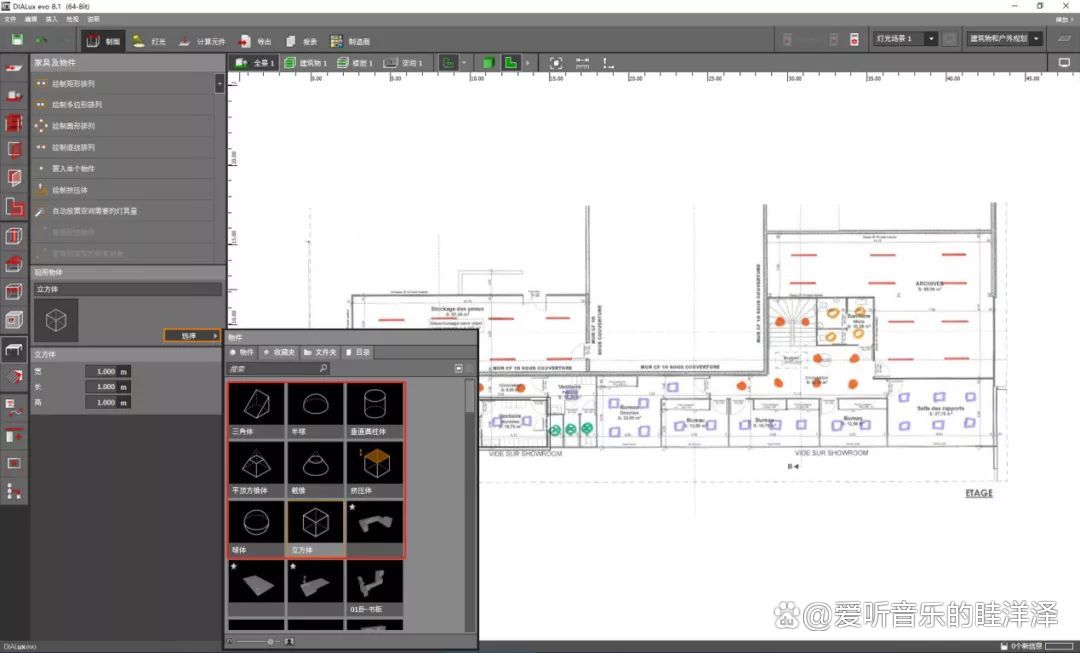Click the magnifier search icon

tap(323, 369)
